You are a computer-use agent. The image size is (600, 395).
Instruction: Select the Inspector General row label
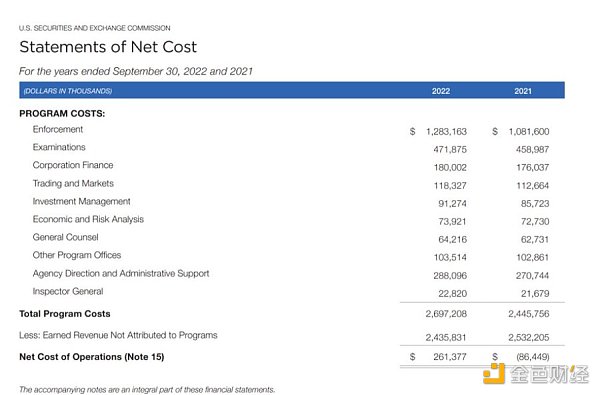coord(68,292)
